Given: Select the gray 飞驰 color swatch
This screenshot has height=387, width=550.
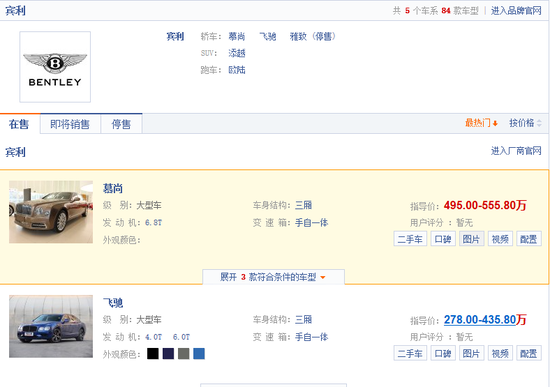Looking at the screenshot, I should (x=183, y=354).
